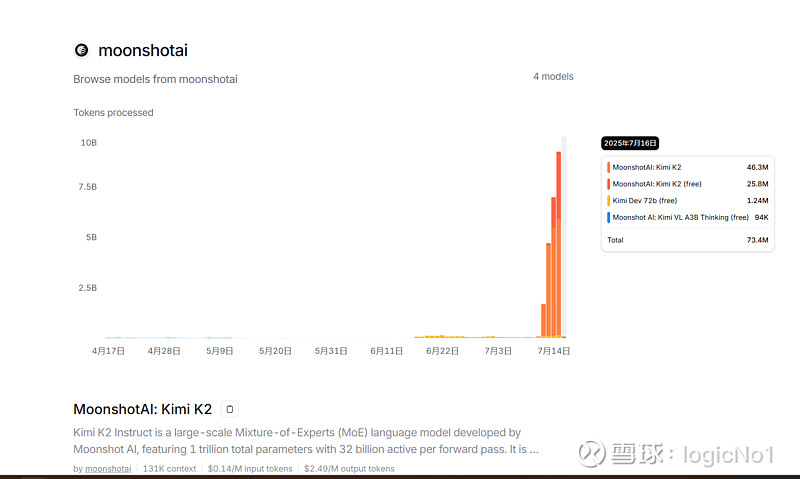Viewport: 800px width, 479px height.
Task: Click the 6月22日 x-axis label
Action: tap(442, 351)
